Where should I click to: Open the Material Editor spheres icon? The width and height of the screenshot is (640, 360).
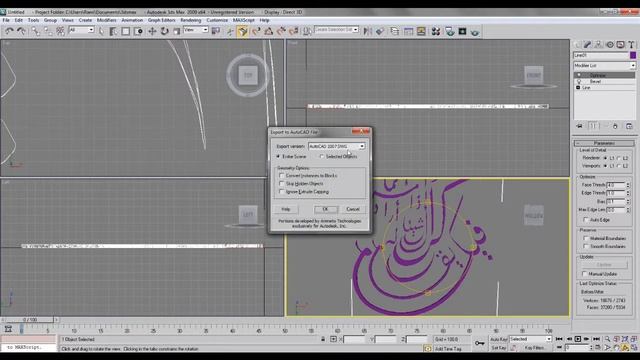[436, 31]
